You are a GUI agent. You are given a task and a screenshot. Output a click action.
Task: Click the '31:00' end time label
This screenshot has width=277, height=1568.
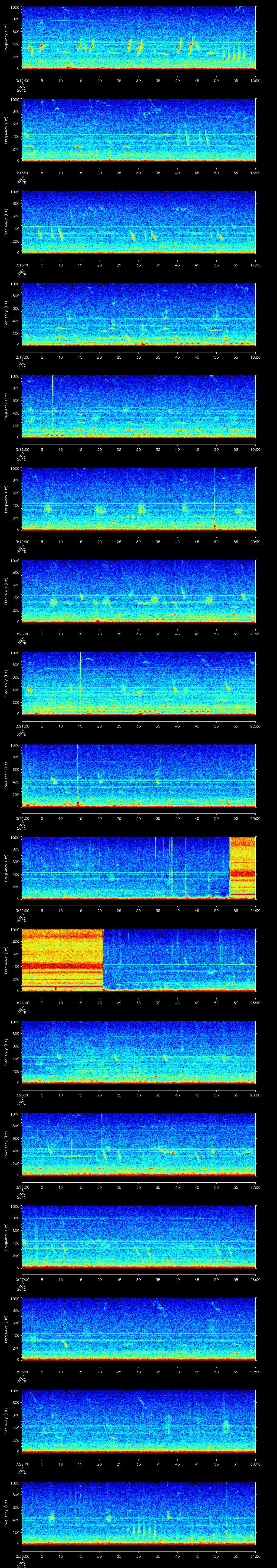(256, 1556)
